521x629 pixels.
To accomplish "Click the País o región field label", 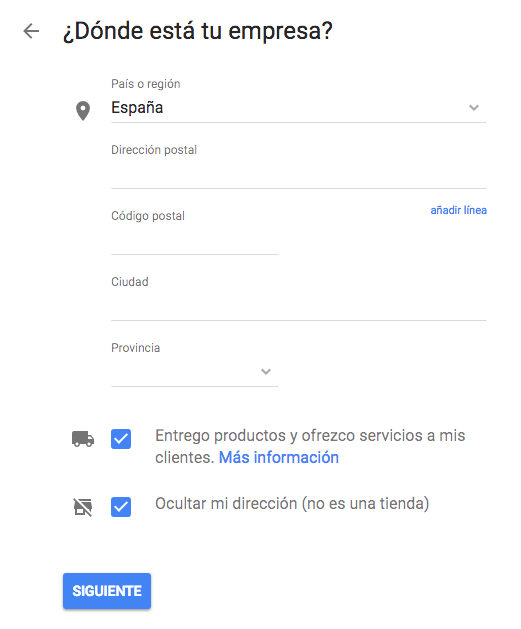I will [x=146, y=84].
